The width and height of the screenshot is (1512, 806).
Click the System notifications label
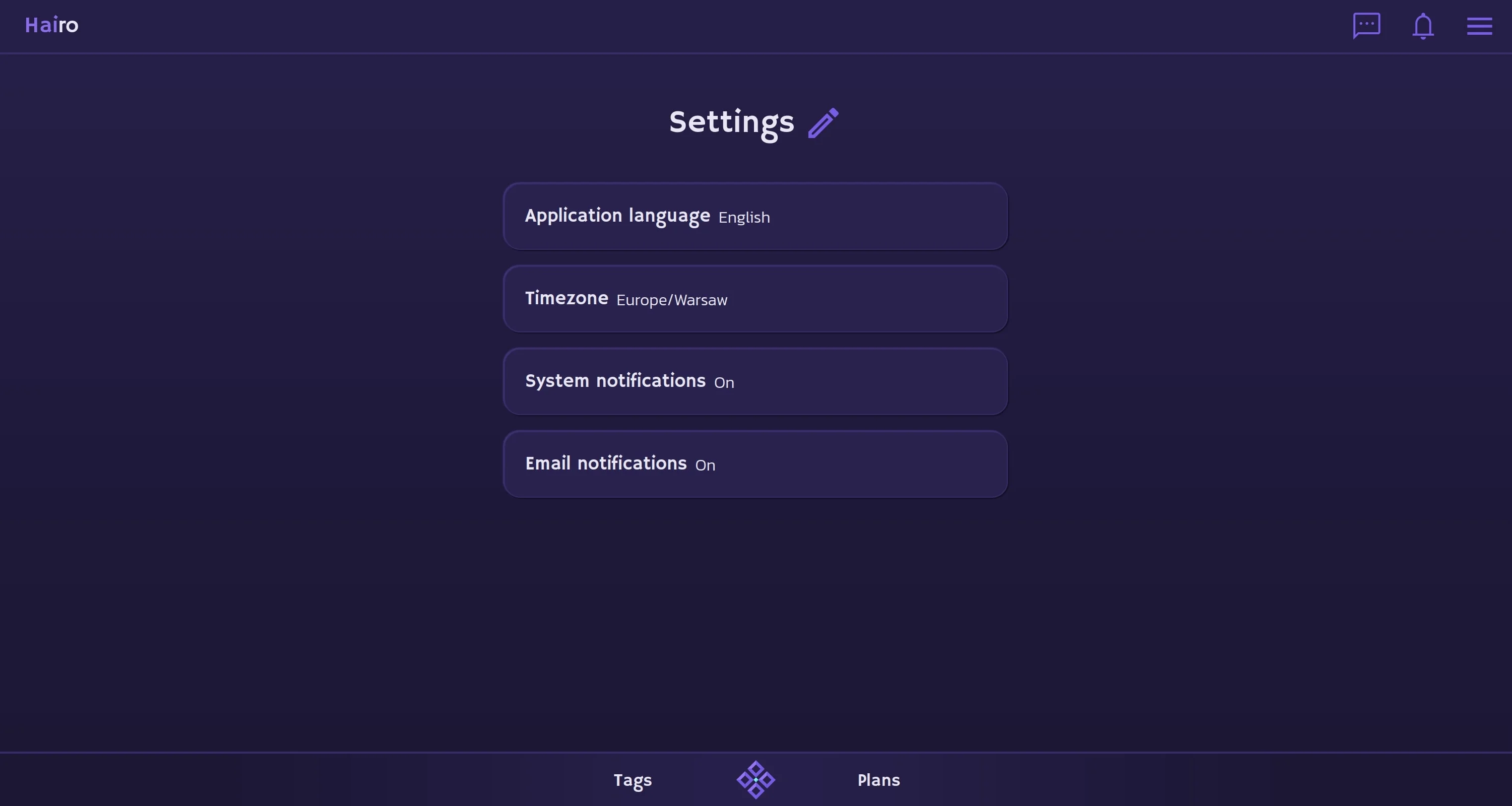615,381
